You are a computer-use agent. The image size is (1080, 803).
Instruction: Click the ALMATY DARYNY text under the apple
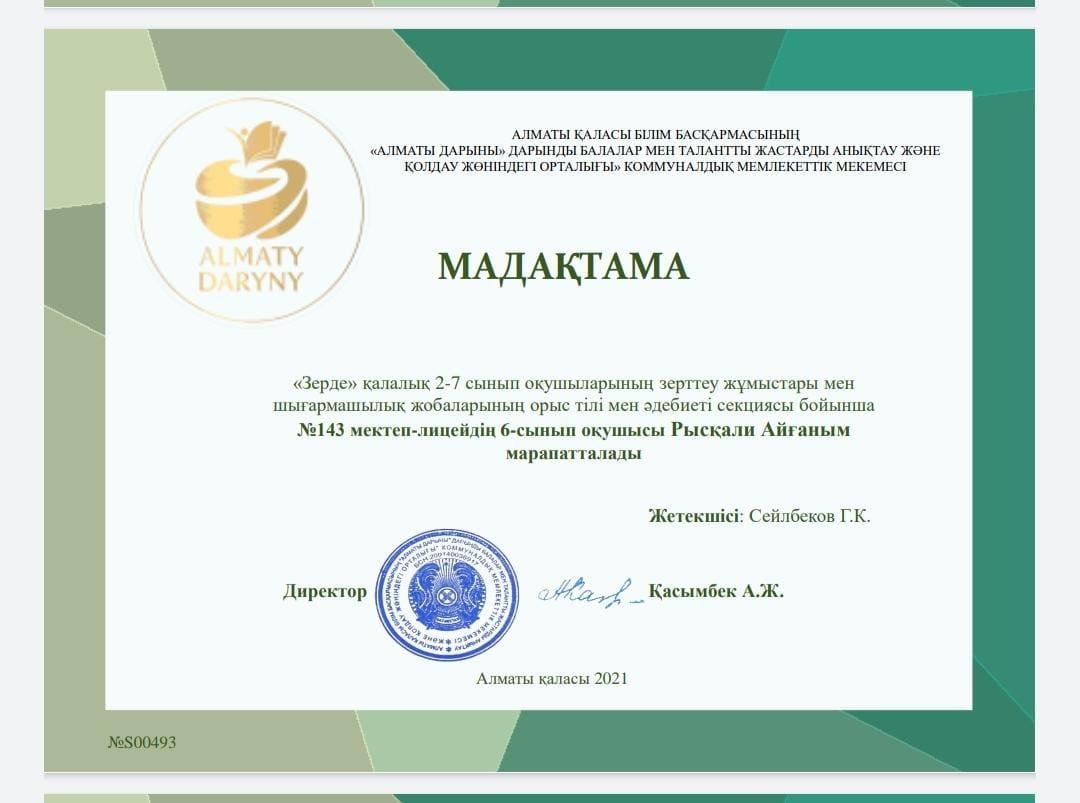click(x=250, y=269)
